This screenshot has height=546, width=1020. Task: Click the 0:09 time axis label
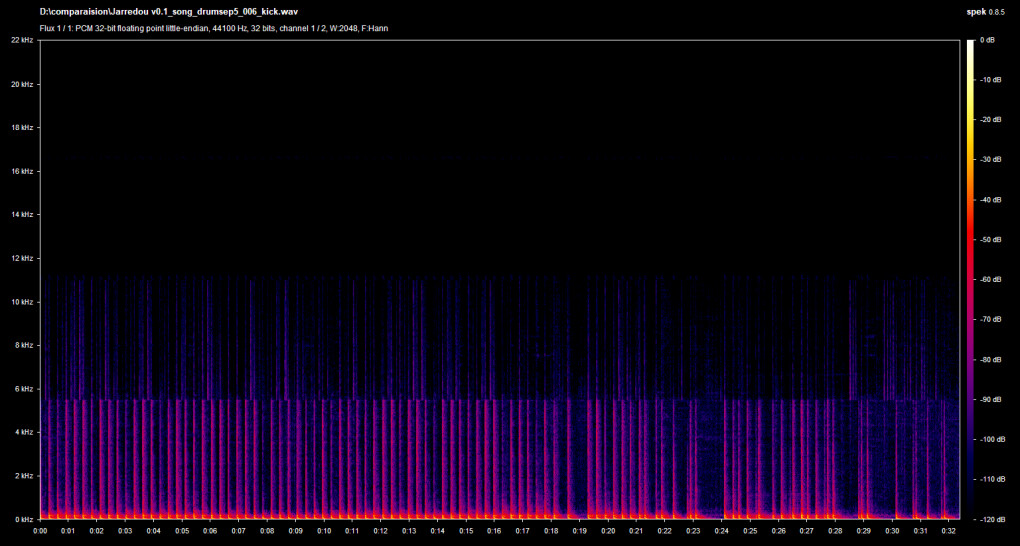(295, 531)
